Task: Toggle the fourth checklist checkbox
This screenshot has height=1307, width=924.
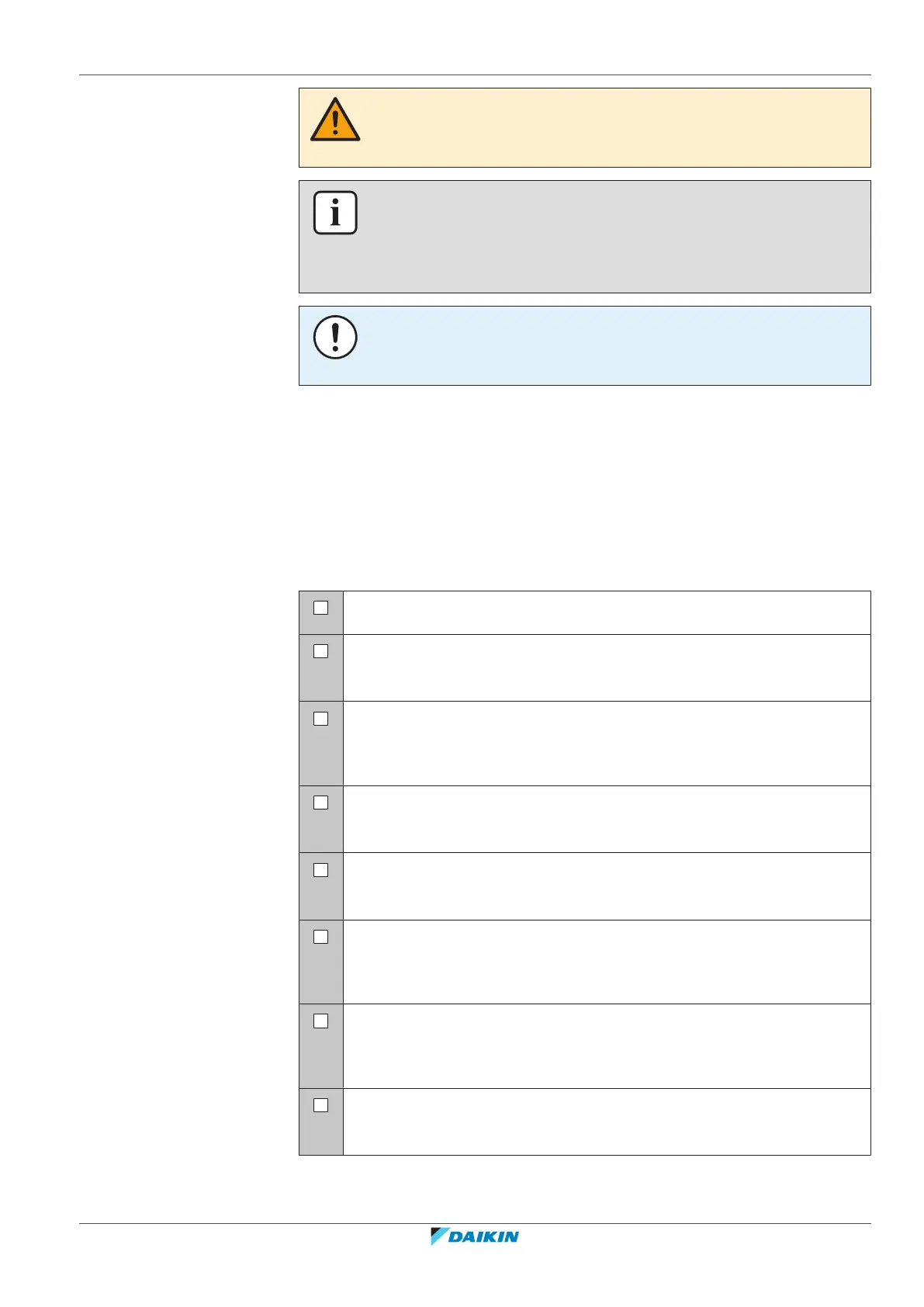Action: [x=320, y=803]
